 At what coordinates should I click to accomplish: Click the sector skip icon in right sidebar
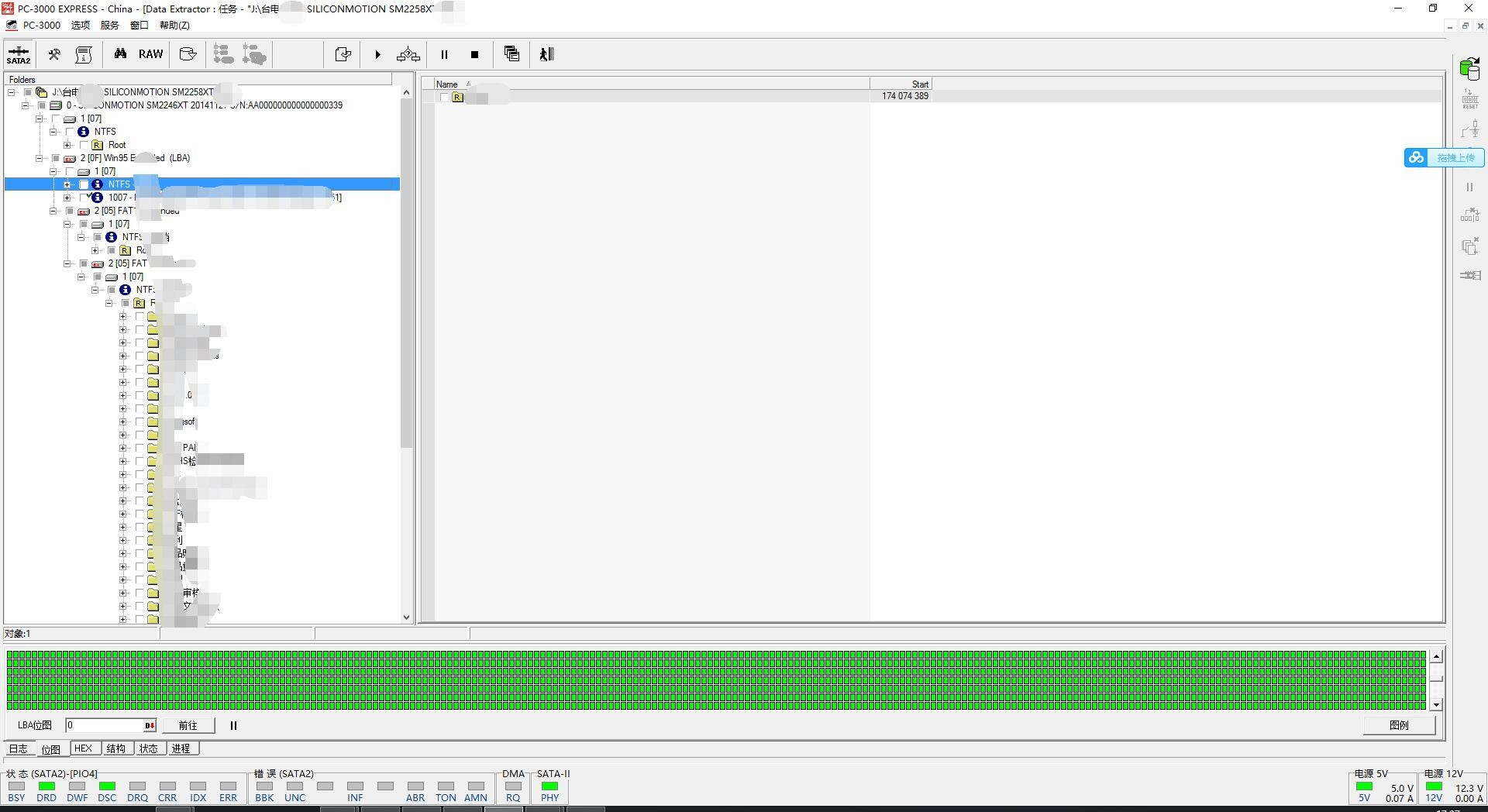tap(1469, 215)
